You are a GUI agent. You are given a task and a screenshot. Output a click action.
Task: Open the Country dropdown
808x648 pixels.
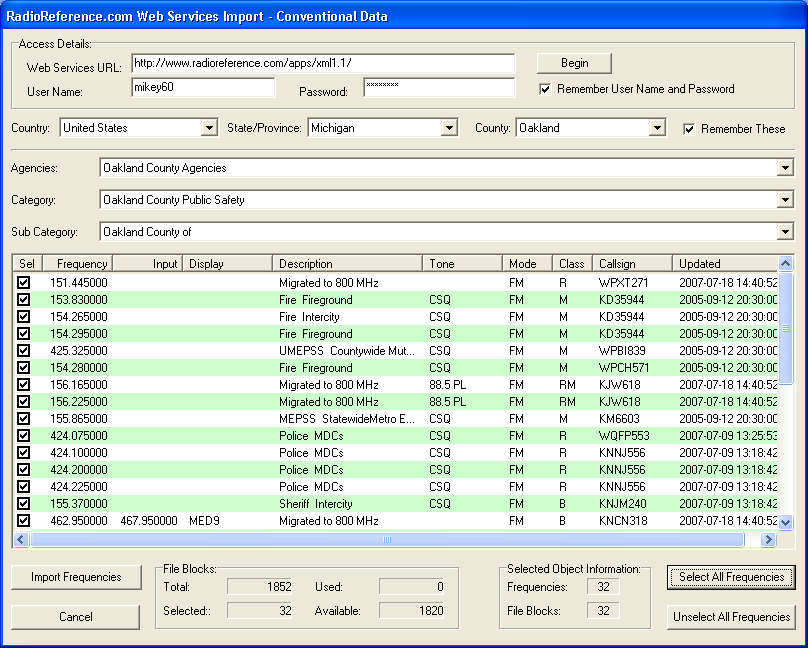209,128
